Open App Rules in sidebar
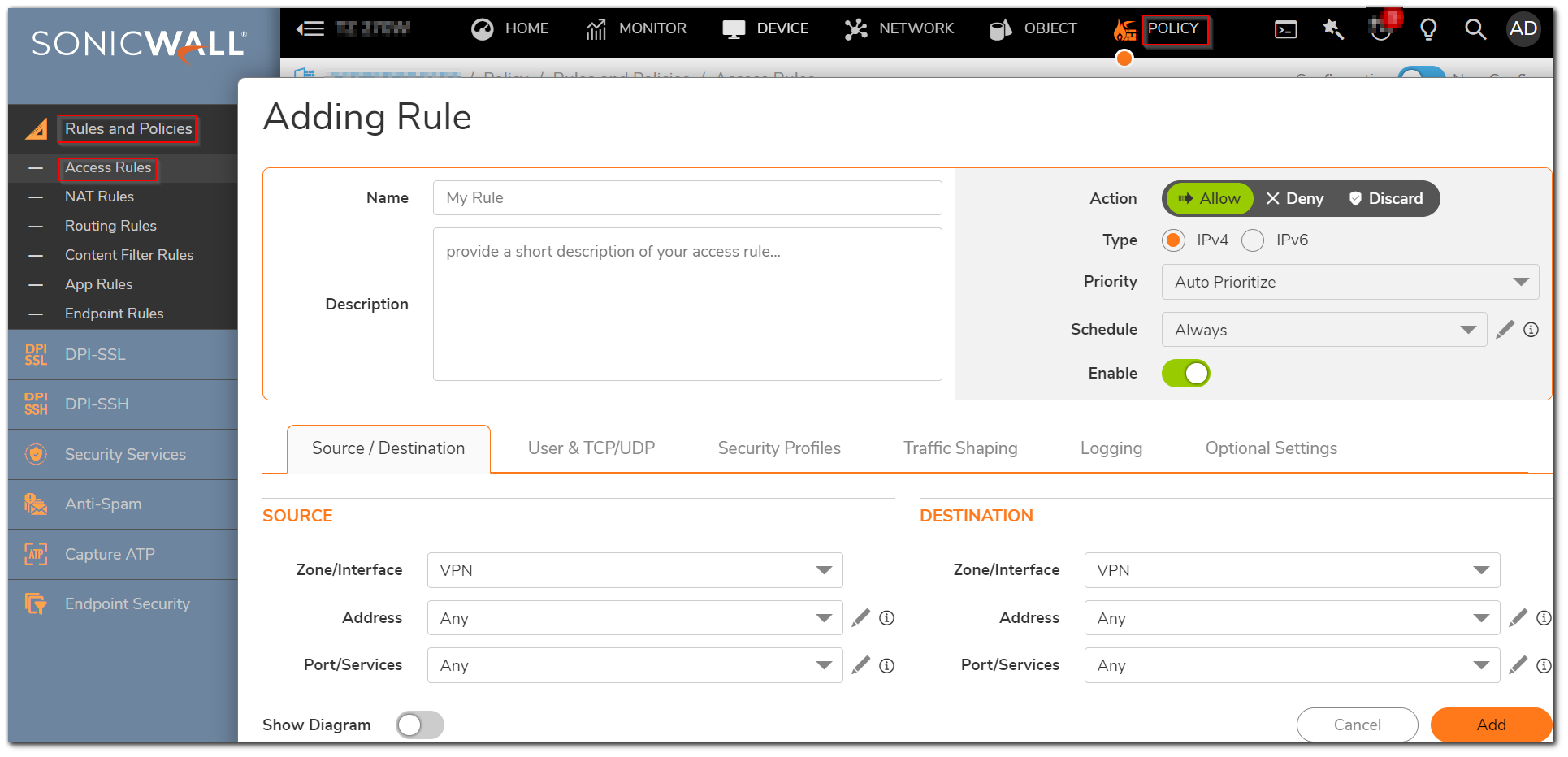 [98, 284]
